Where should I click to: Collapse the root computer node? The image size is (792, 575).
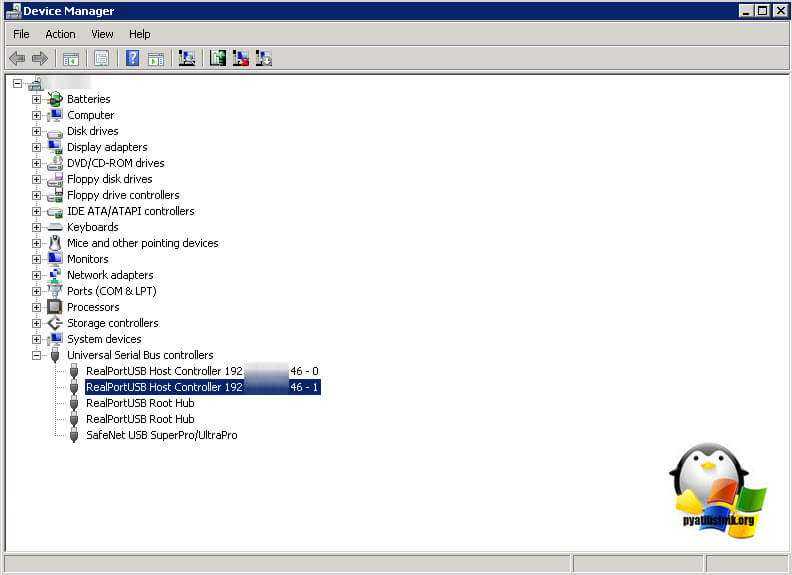pyautogui.click(x=17, y=83)
